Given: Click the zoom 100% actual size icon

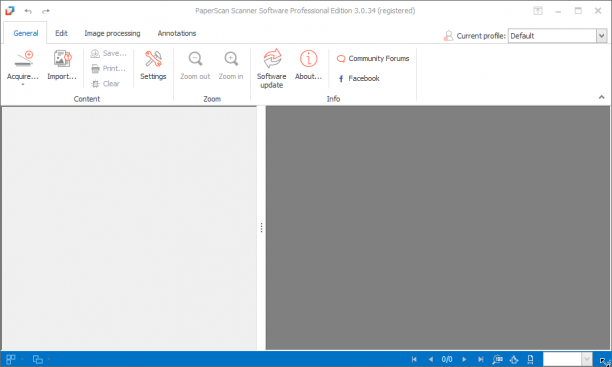Looking at the screenshot, I should (x=497, y=359).
